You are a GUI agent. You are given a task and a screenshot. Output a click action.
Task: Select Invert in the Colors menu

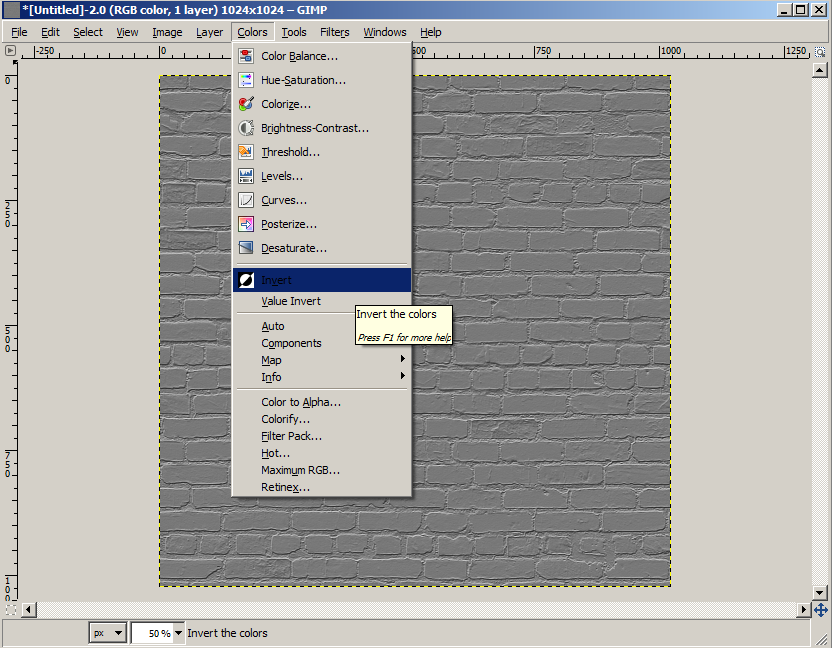pos(322,280)
